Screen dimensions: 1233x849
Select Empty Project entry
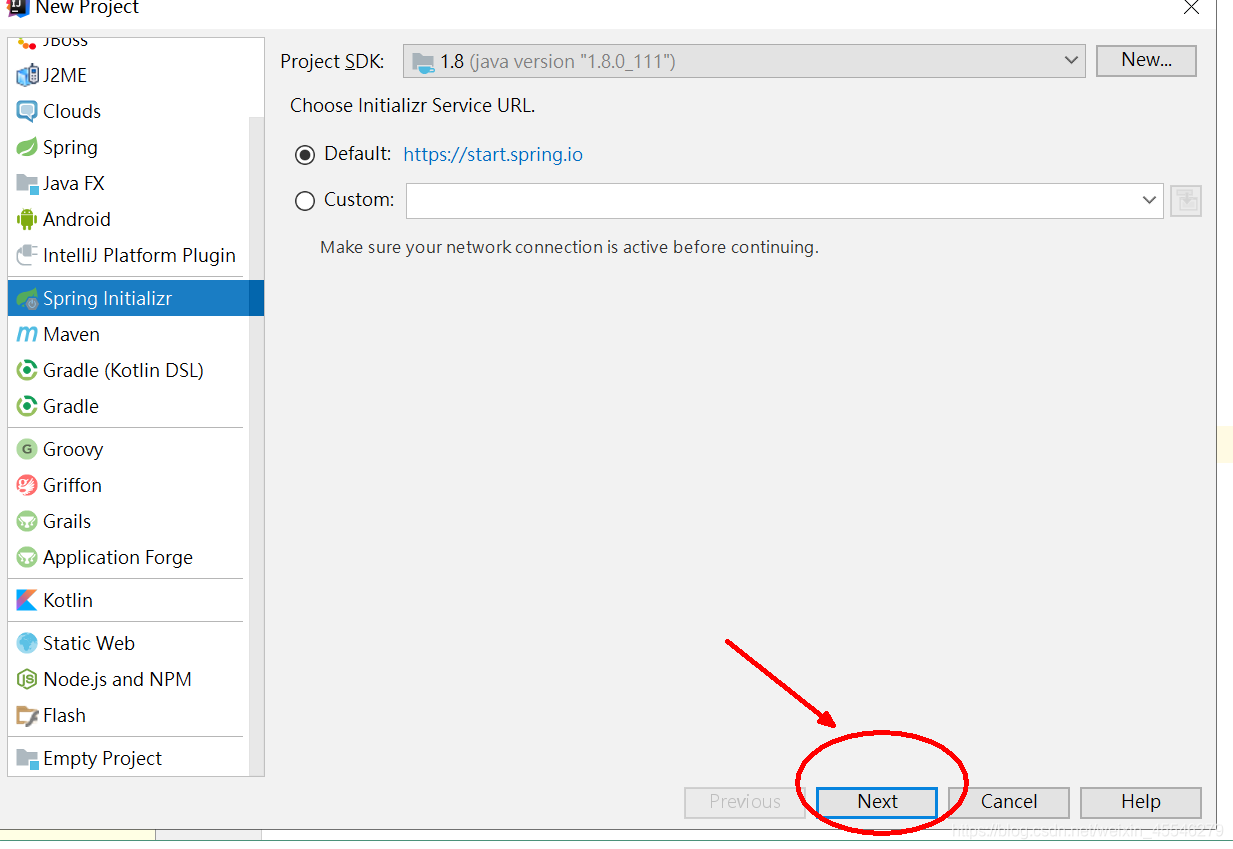pos(136,758)
